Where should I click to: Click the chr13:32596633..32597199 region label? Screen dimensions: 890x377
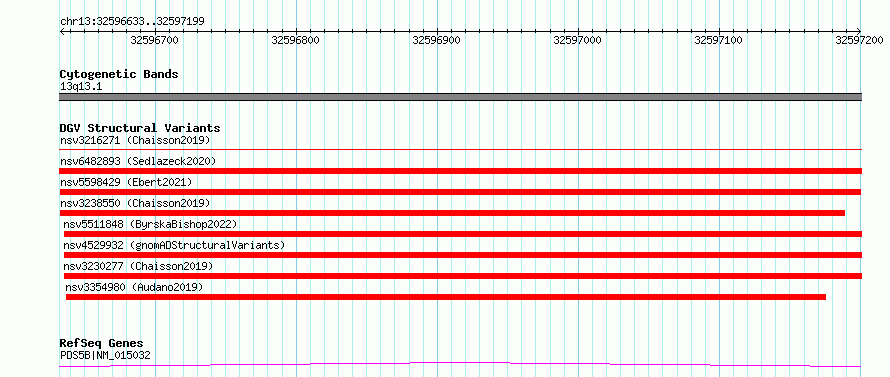pos(132,22)
